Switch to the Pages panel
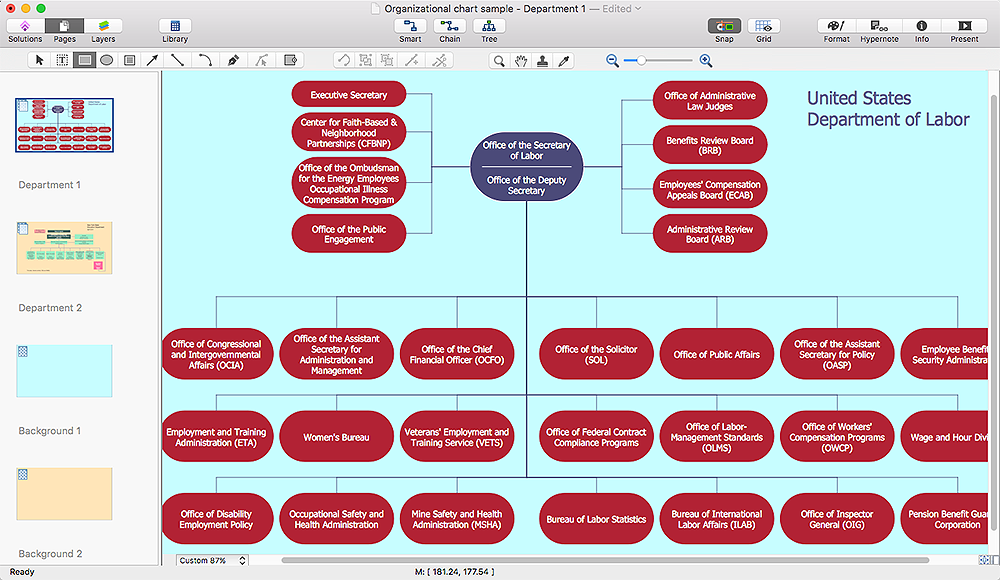 [x=64, y=26]
